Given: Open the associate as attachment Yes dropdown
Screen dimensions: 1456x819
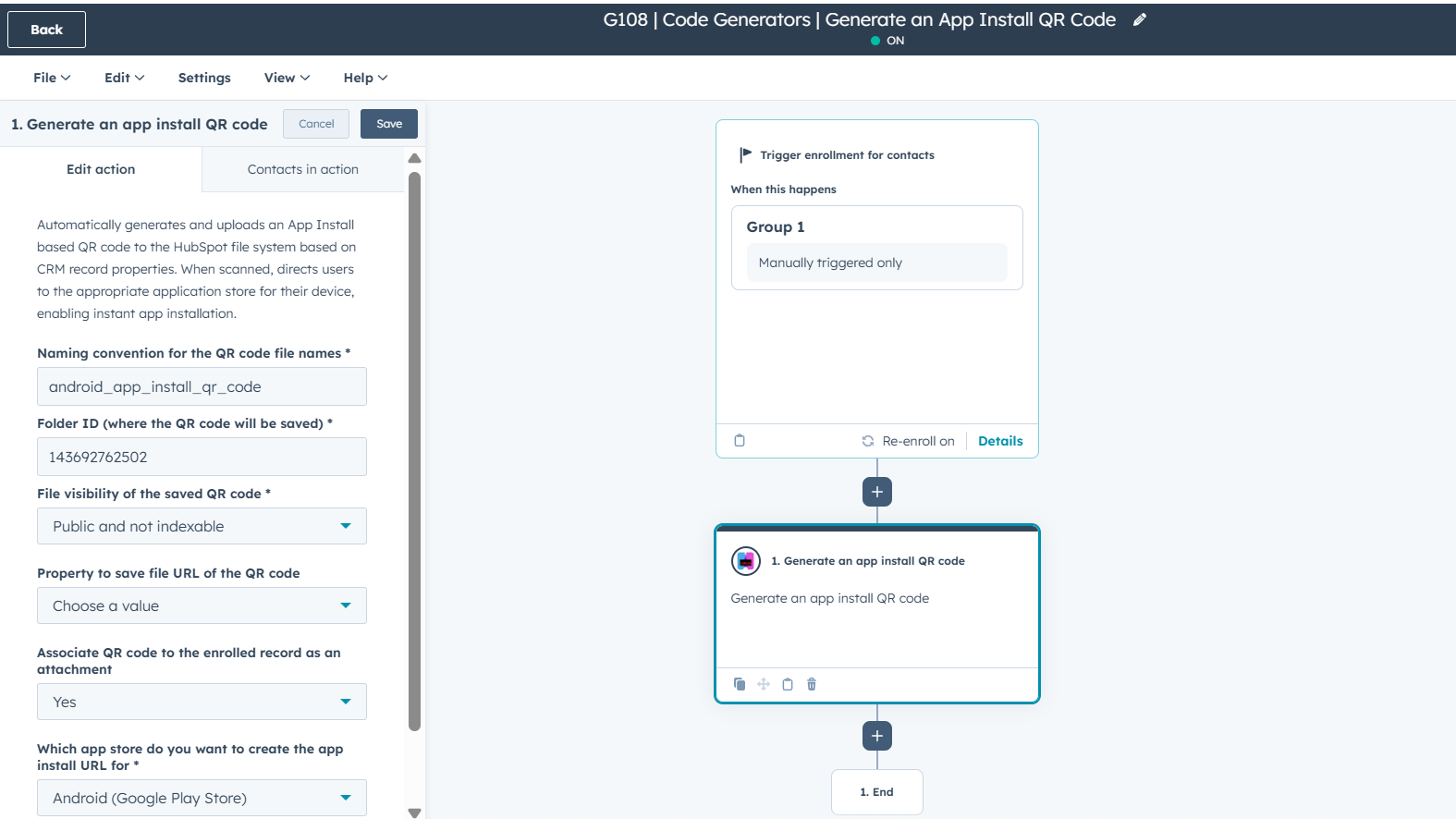Looking at the screenshot, I should (x=202, y=702).
